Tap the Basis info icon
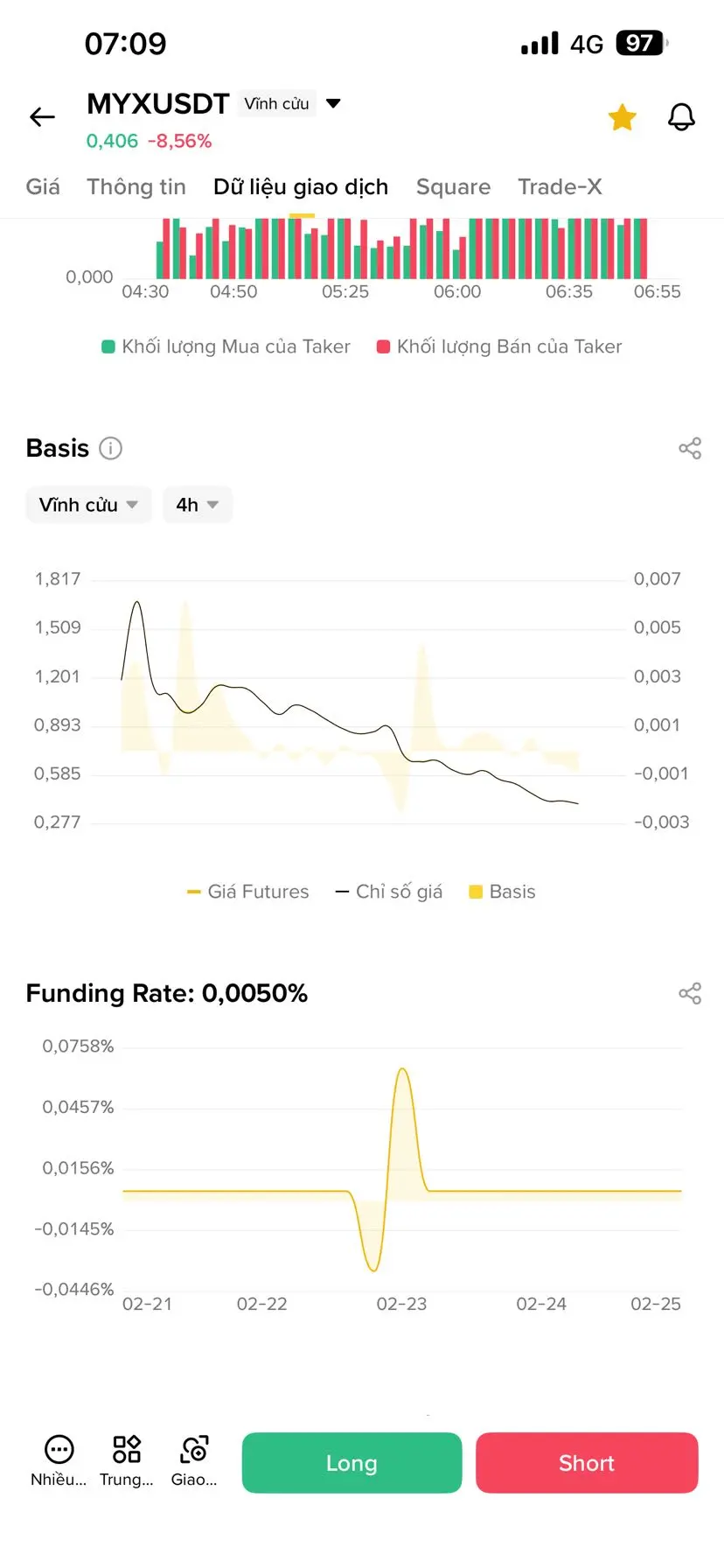 tap(110, 448)
